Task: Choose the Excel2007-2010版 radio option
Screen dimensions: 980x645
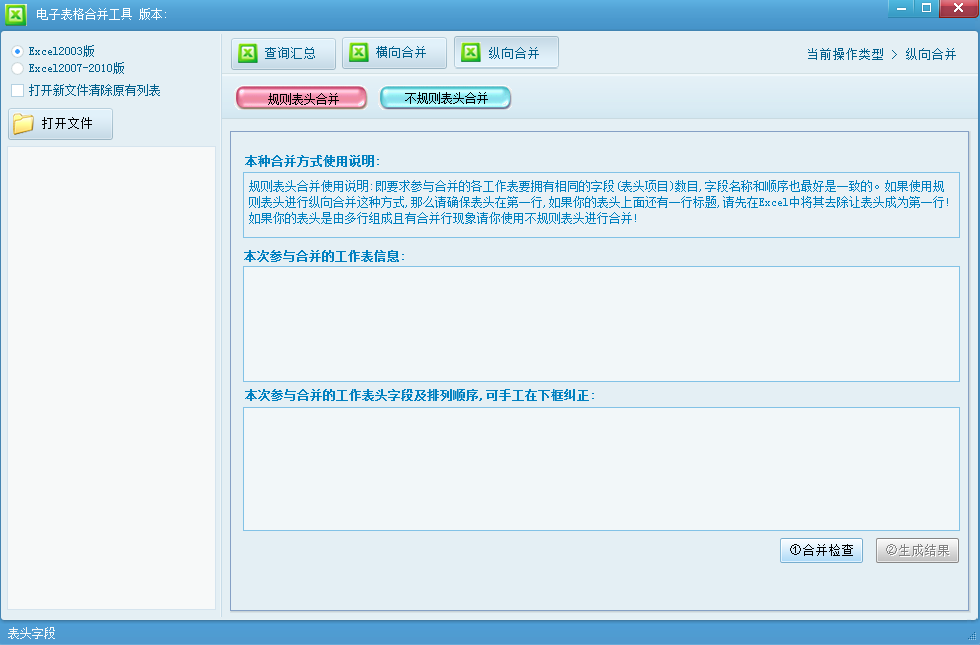Action: tap(17, 69)
